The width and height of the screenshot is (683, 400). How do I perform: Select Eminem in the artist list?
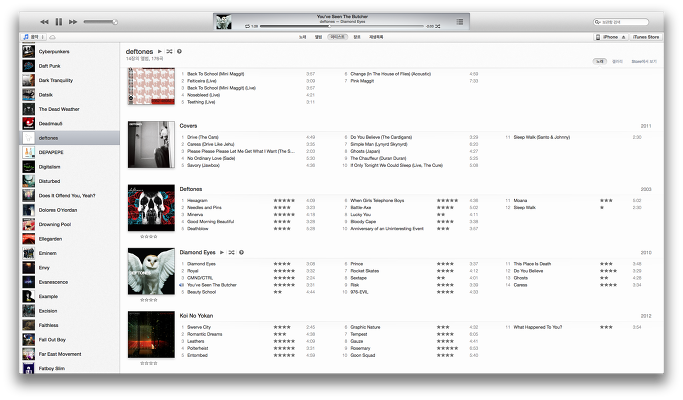pos(71,253)
